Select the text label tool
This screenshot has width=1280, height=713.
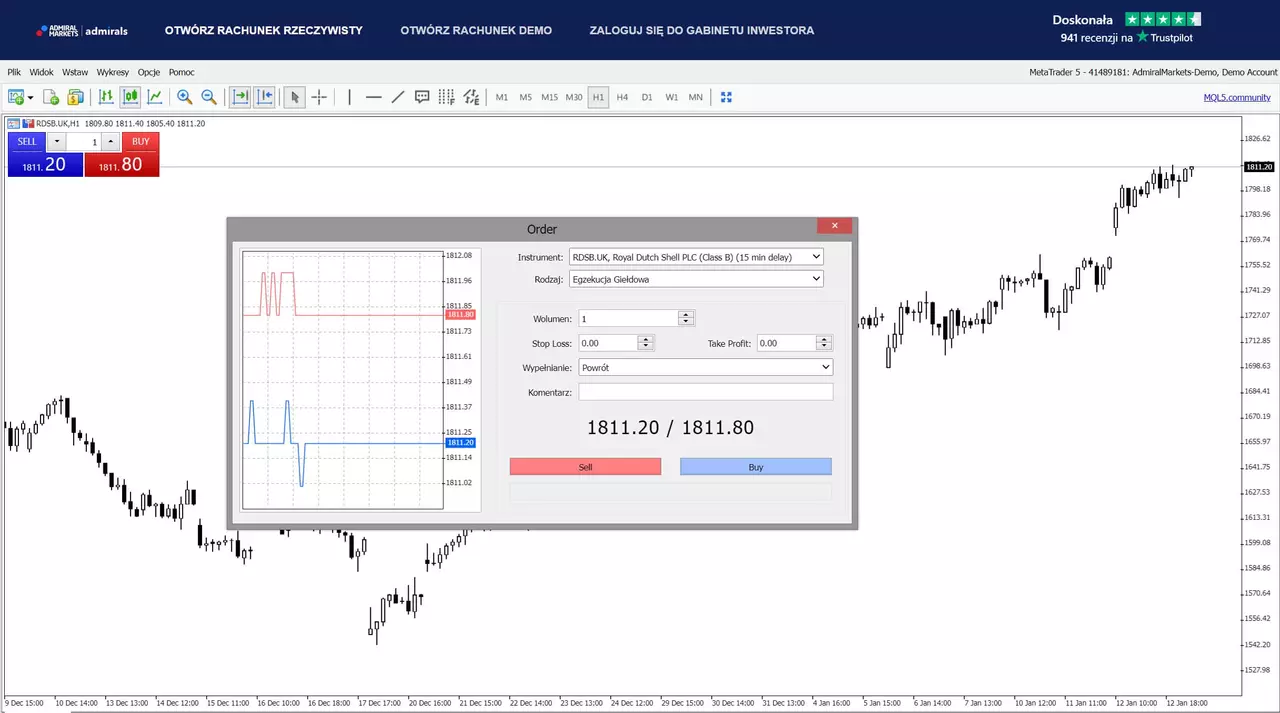coord(422,97)
